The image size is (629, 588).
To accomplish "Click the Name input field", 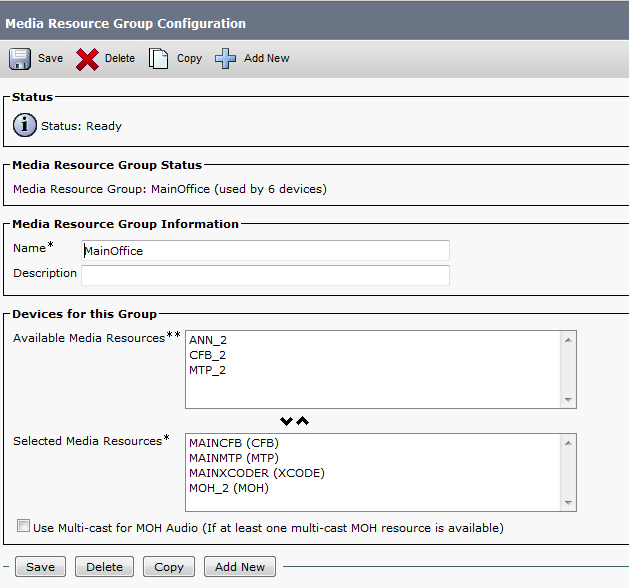I will coord(265,251).
